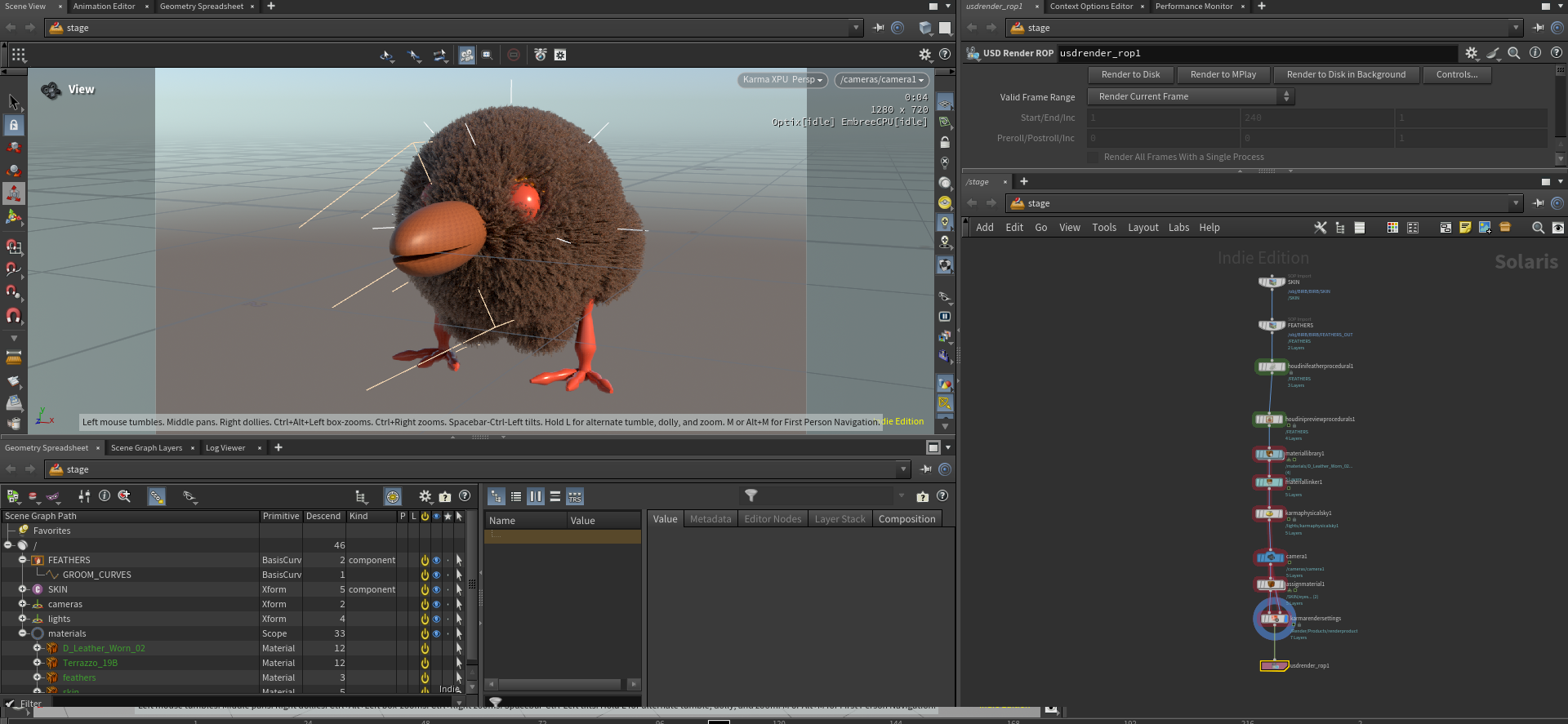Select the viewport lock tool icon
The image size is (1568, 724).
pos(14,125)
